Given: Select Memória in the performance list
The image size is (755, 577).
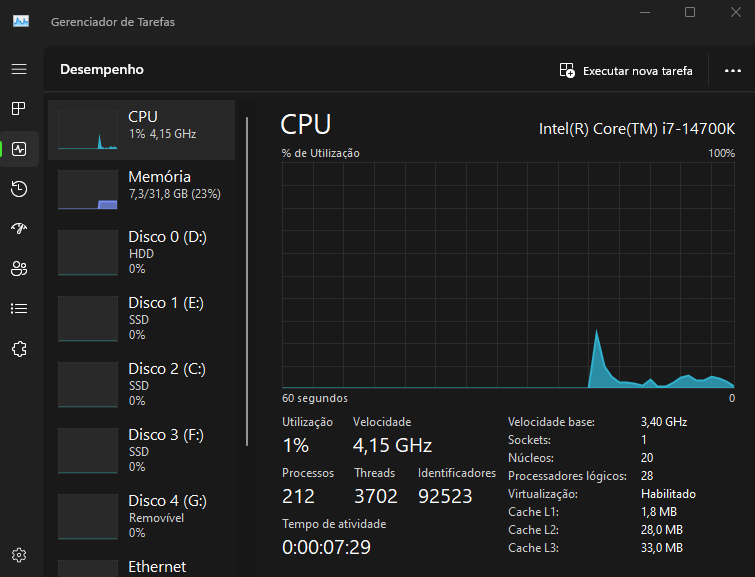Looking at the screenshot, I should click(x=142, y=190).
